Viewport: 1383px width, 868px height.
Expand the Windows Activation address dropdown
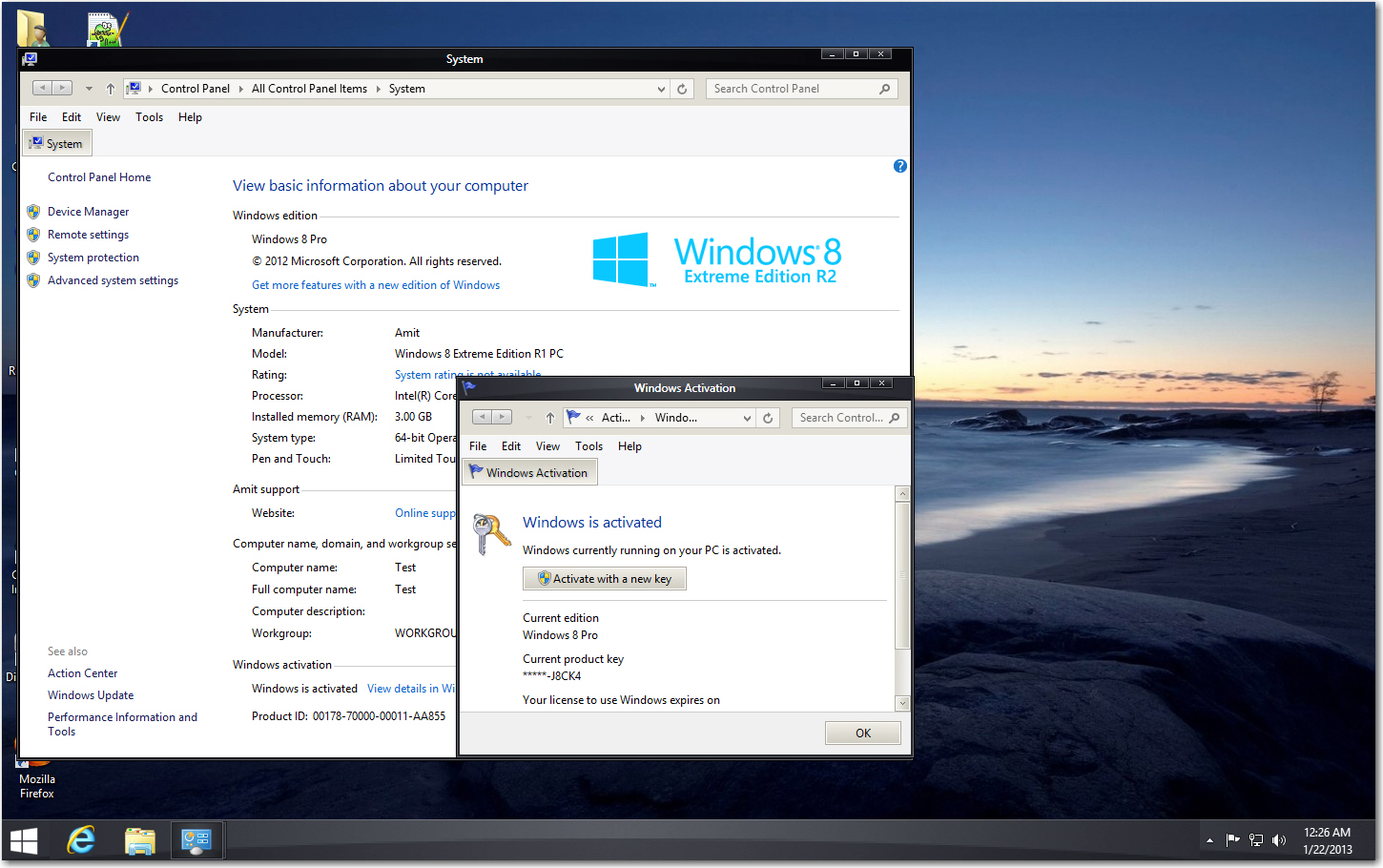click(x=748, y=417)
